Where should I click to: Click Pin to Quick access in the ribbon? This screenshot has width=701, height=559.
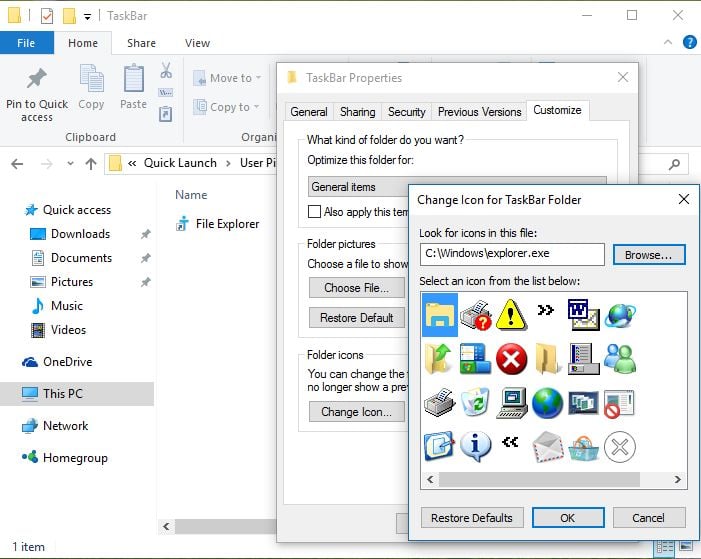(37, 95)
